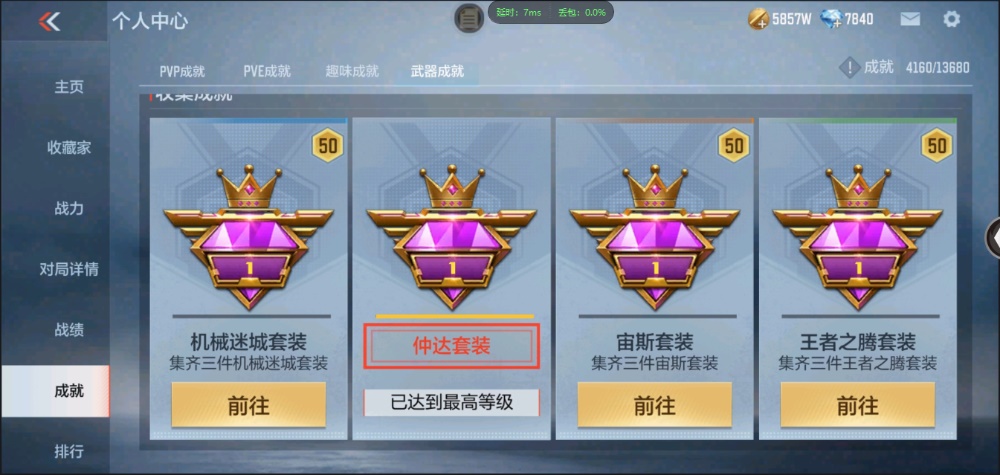Tap the diamond currency add icon

click(832, 19)
